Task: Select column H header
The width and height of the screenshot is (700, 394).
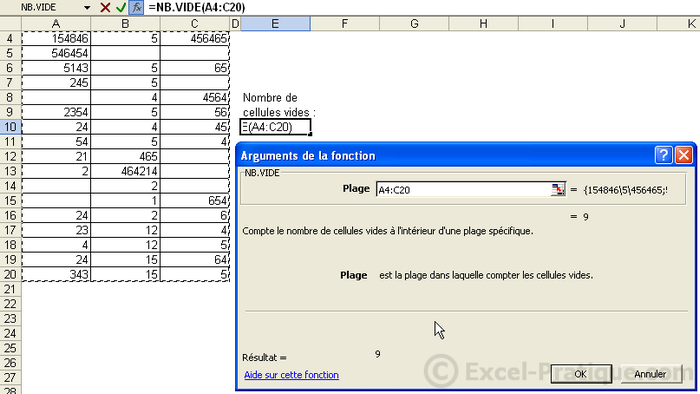Action: [483, 24]
